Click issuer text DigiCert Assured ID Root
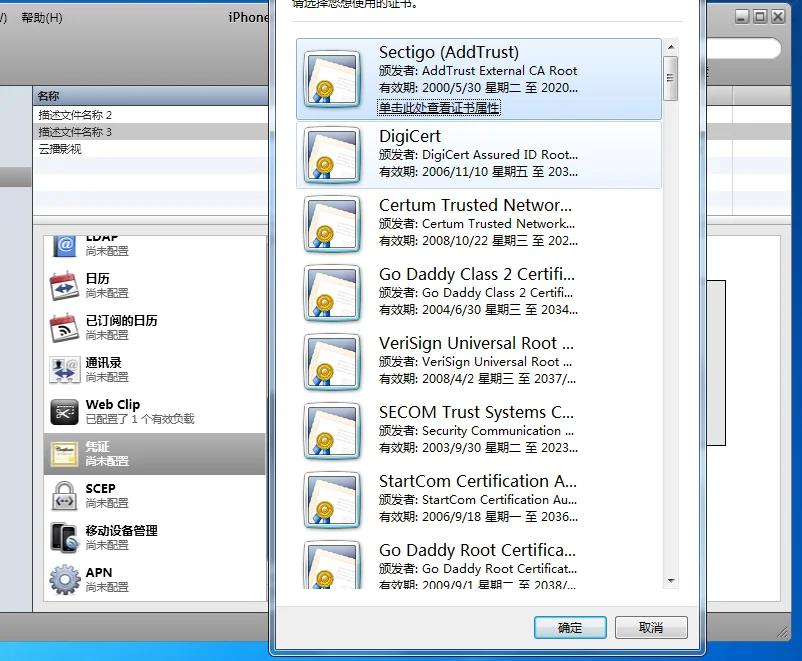 coord(500,155)
